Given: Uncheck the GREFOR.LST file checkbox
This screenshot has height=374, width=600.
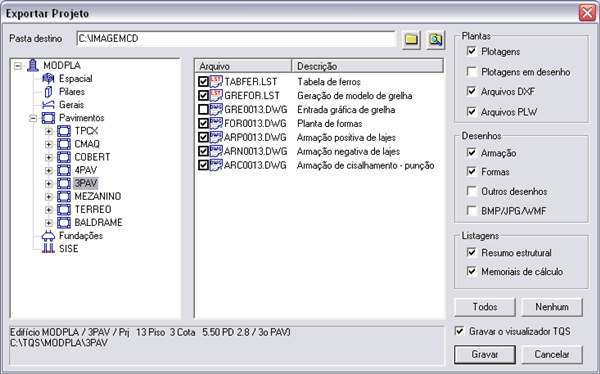Looking at the screenshot, I should point(203,96).
